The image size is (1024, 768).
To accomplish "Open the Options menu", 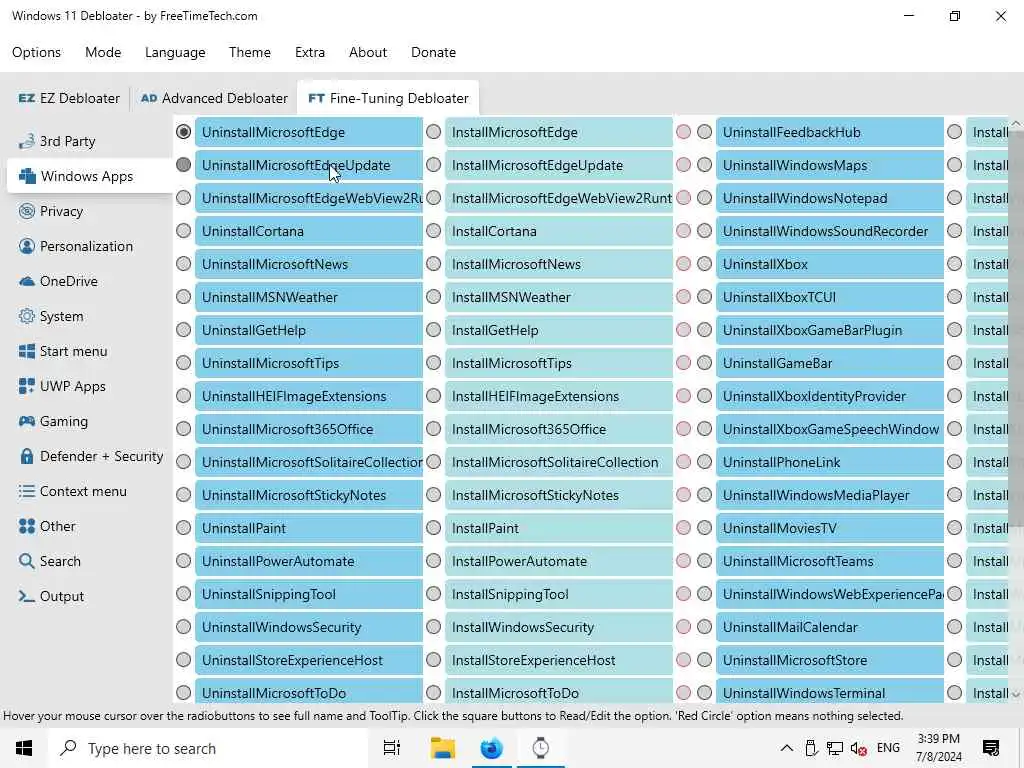I will (37, 52).
